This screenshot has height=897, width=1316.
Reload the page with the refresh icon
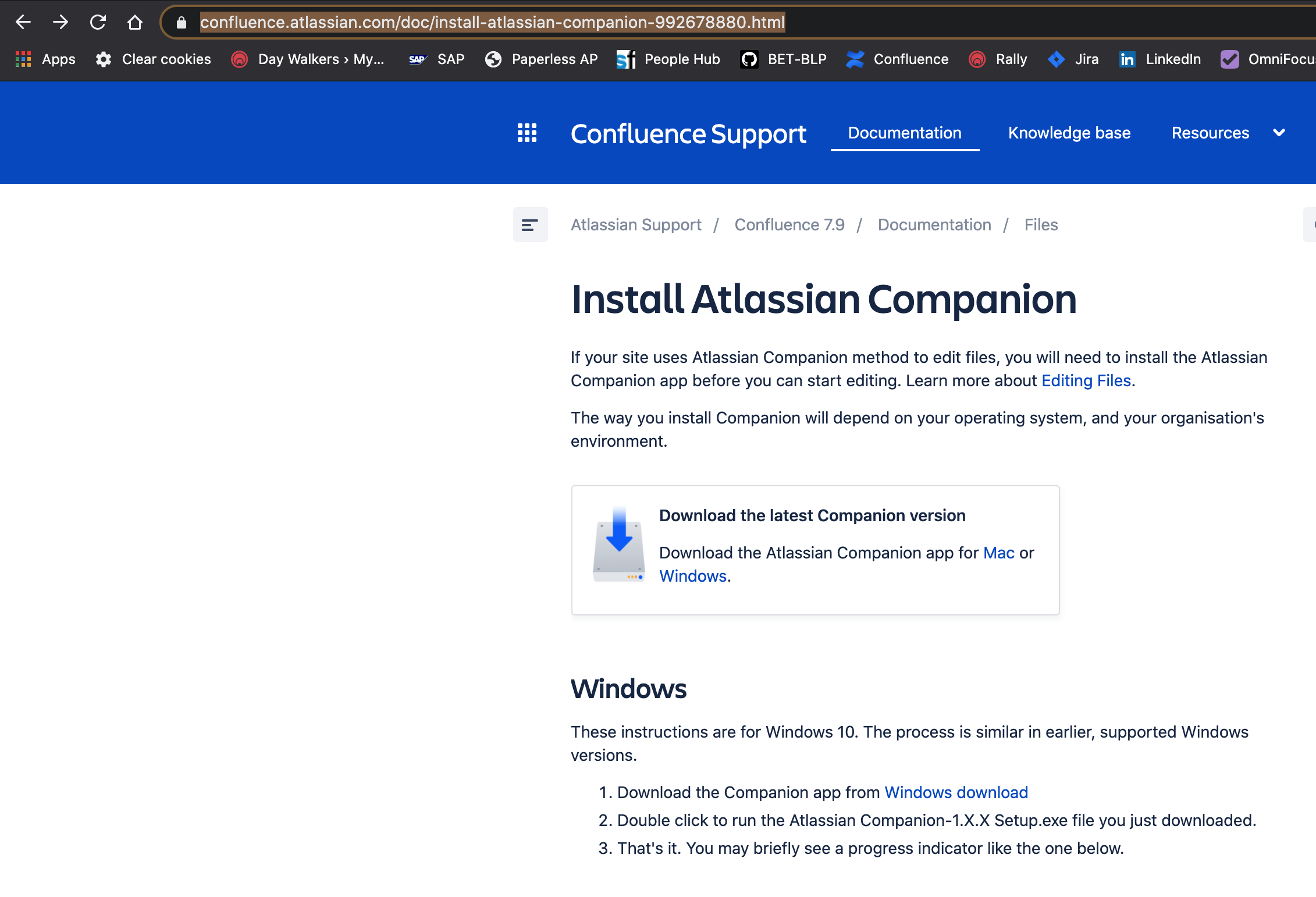[x=98, y=22]
